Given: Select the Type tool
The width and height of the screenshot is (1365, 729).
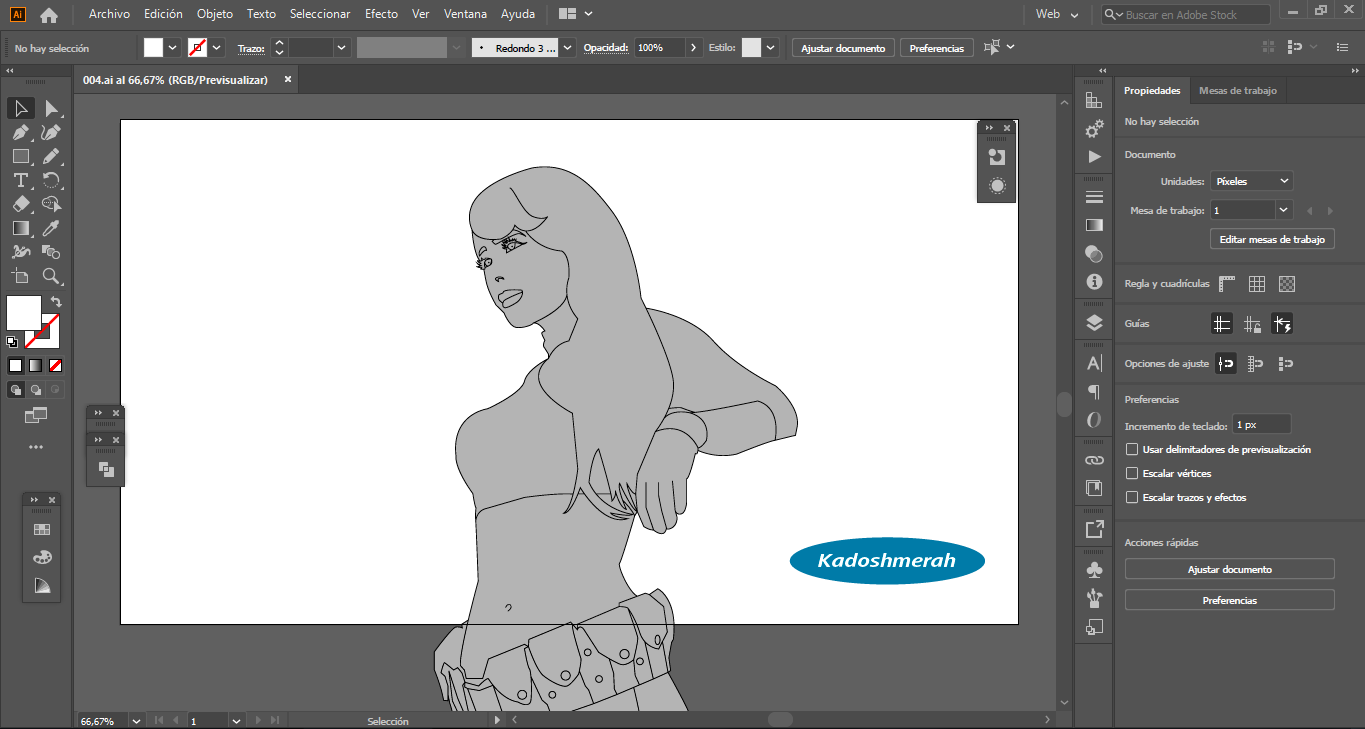Looking at the screenshot, I should (20, 180).
